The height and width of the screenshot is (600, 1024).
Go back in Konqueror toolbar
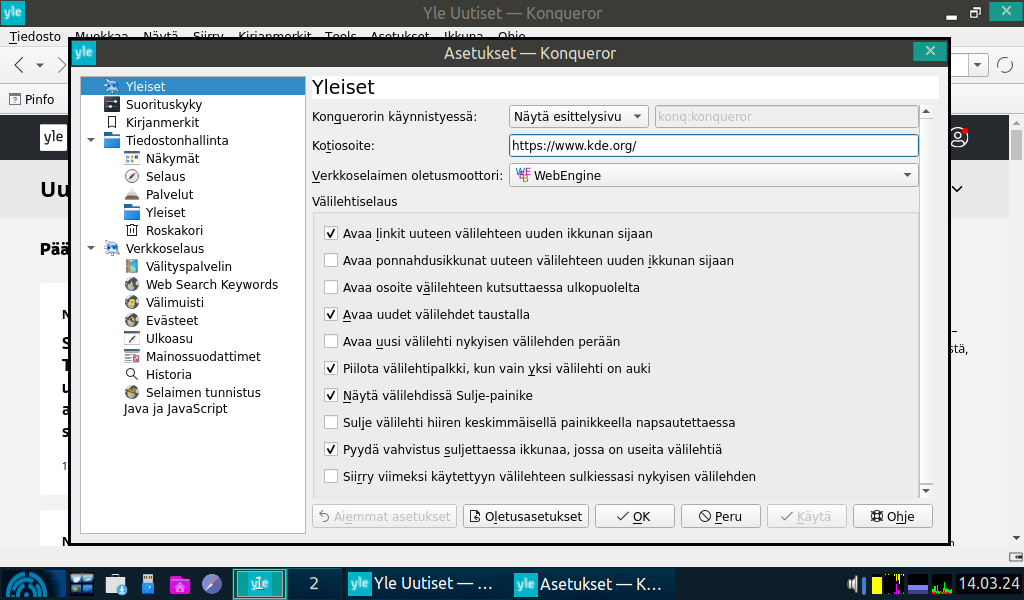(x=19, y=65)
